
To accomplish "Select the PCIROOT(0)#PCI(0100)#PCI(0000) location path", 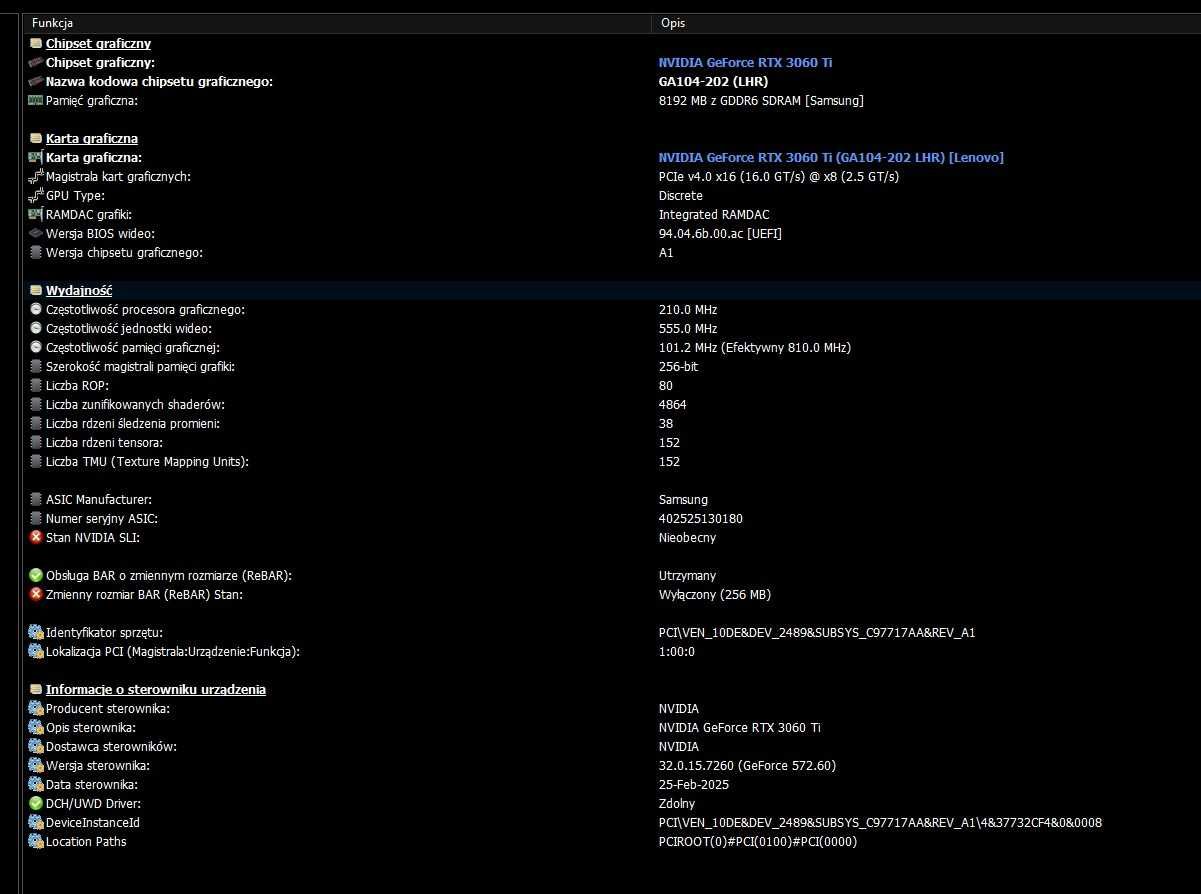I will [x=758, y=841].
